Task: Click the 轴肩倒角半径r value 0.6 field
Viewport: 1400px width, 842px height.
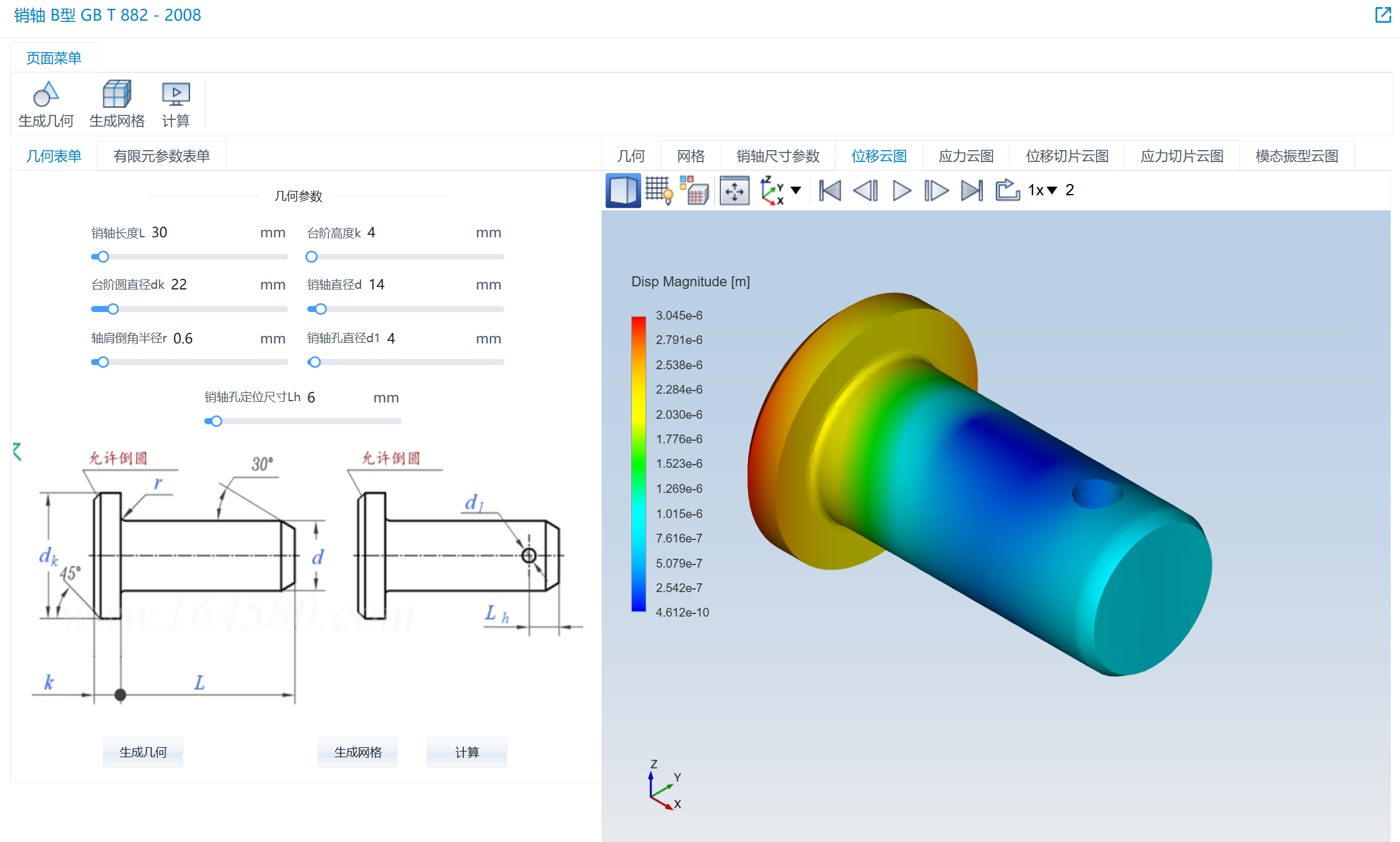Action: pos(213,338)
